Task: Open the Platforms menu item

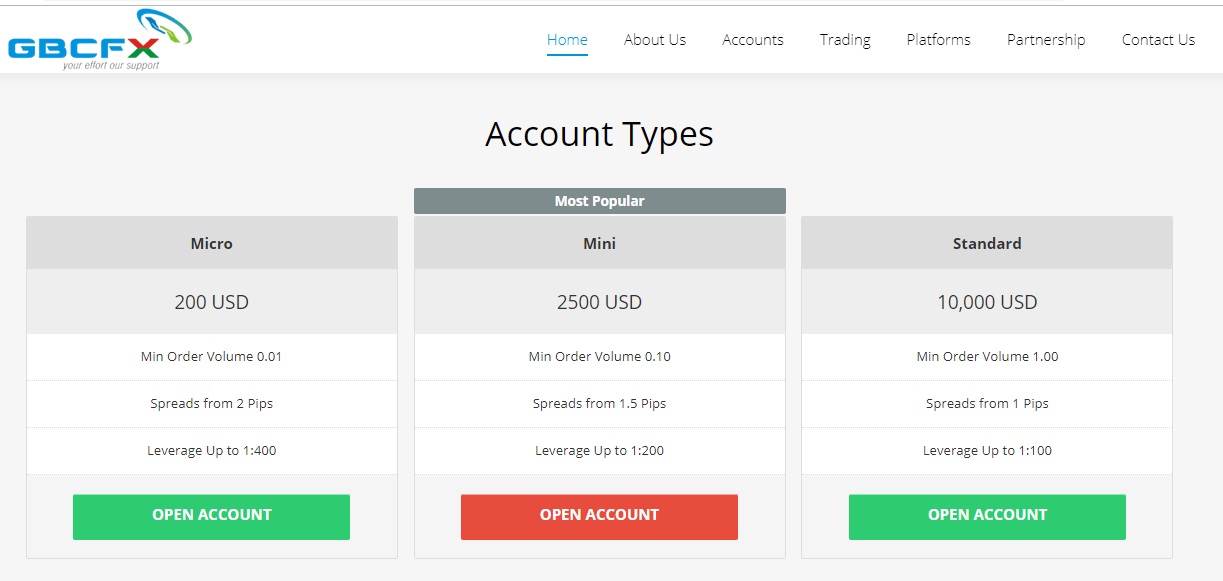Action: [x=938, y=40]
